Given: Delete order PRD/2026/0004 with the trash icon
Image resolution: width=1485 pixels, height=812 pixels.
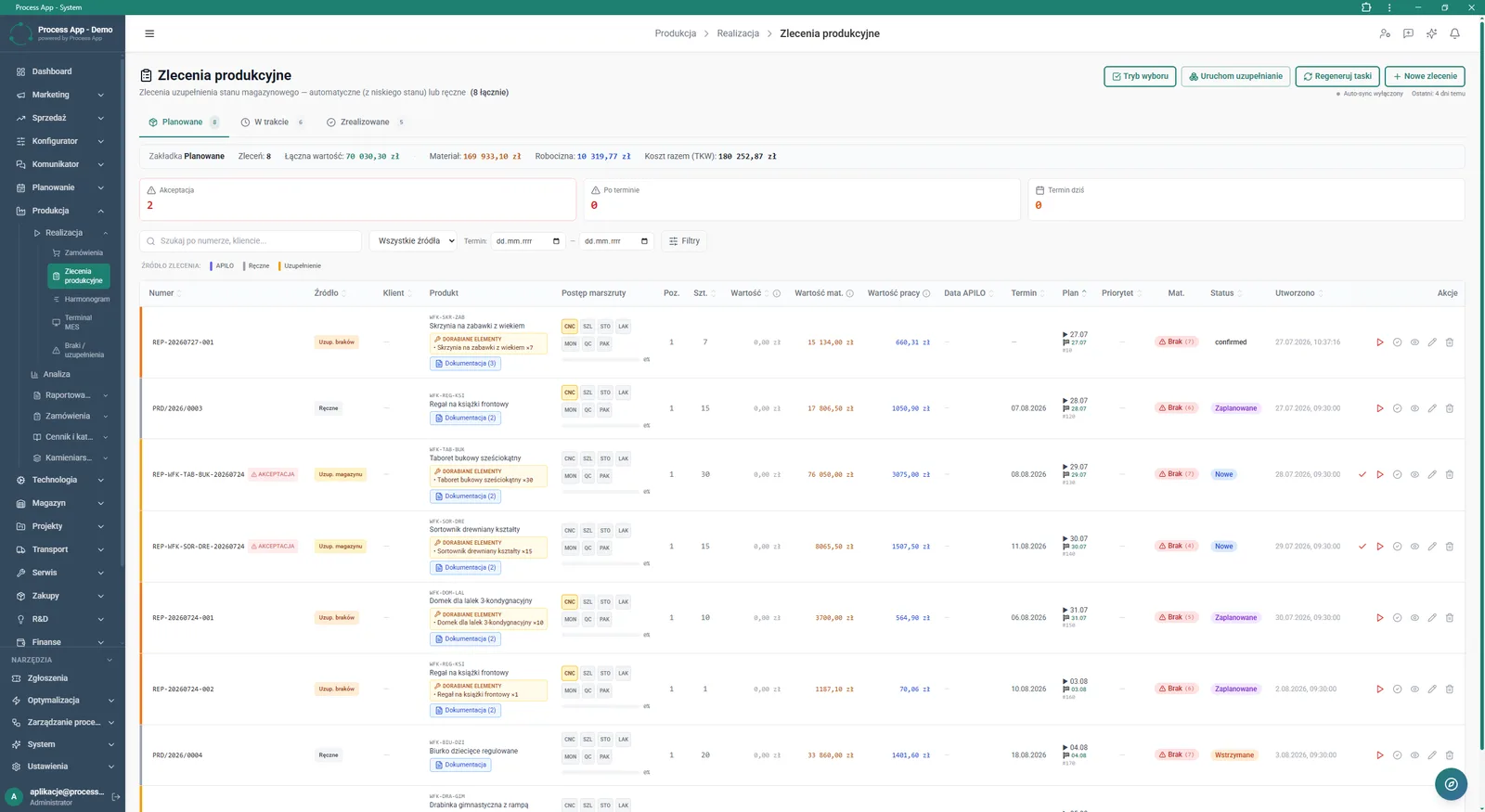Looking at the screenshot, I should pyautogui.click(x=1450, y=755).
